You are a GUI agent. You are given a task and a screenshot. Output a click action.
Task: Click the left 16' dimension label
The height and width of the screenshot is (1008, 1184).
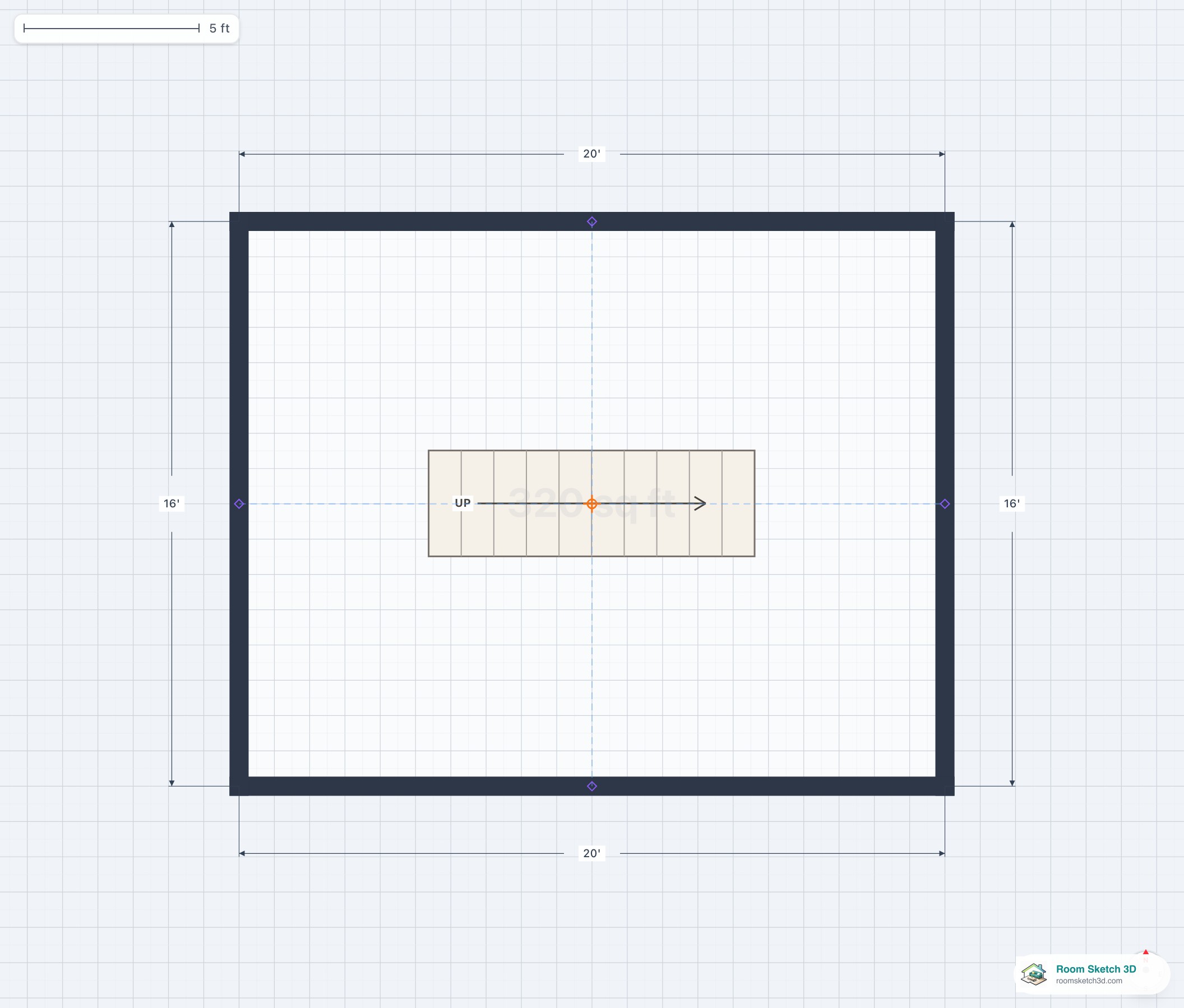pyautogui.click(x=172, y=503)
